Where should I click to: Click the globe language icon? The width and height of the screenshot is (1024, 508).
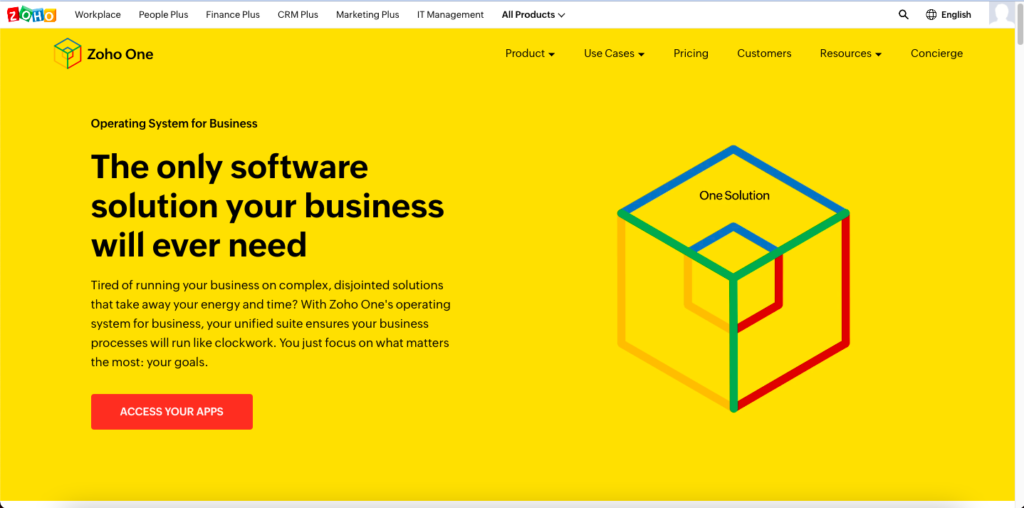(x=931, y=14)
